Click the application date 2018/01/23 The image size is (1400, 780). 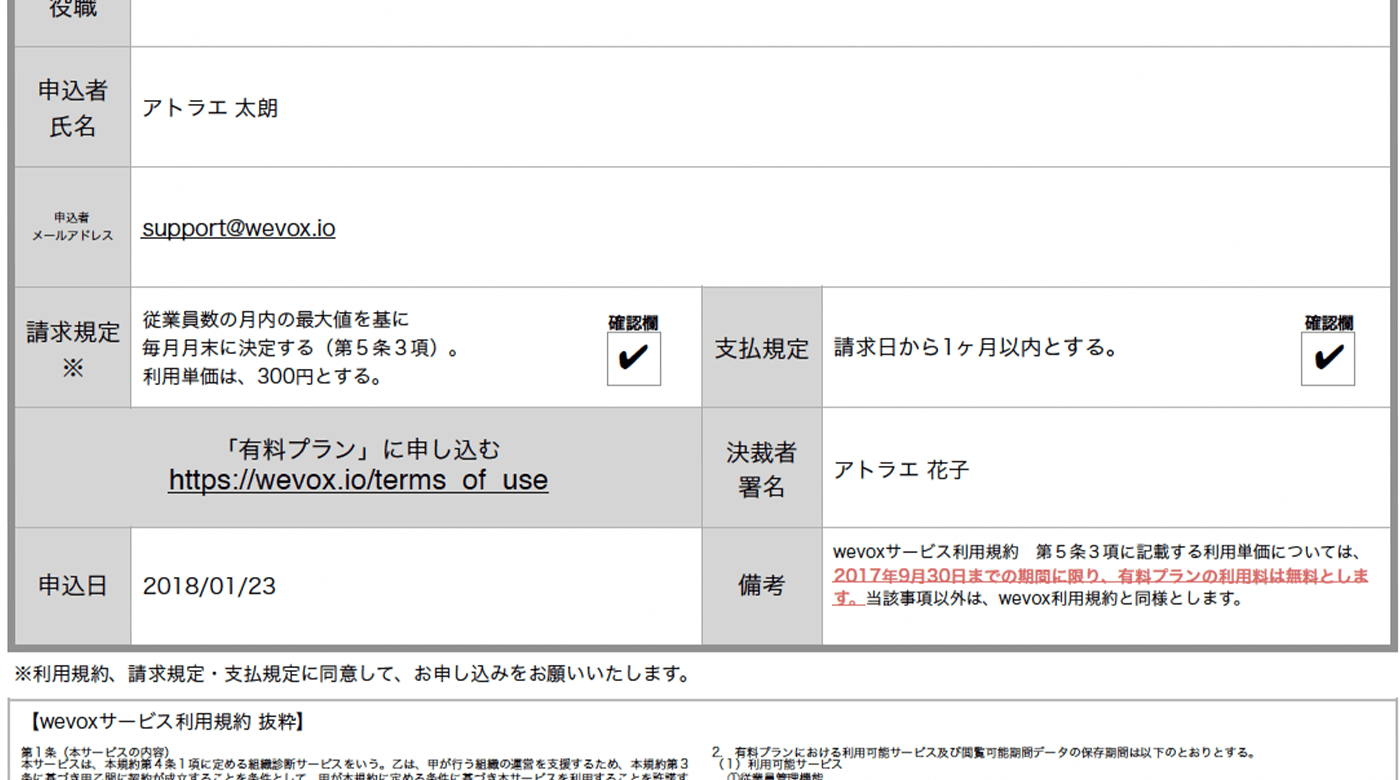coord(209,586)
